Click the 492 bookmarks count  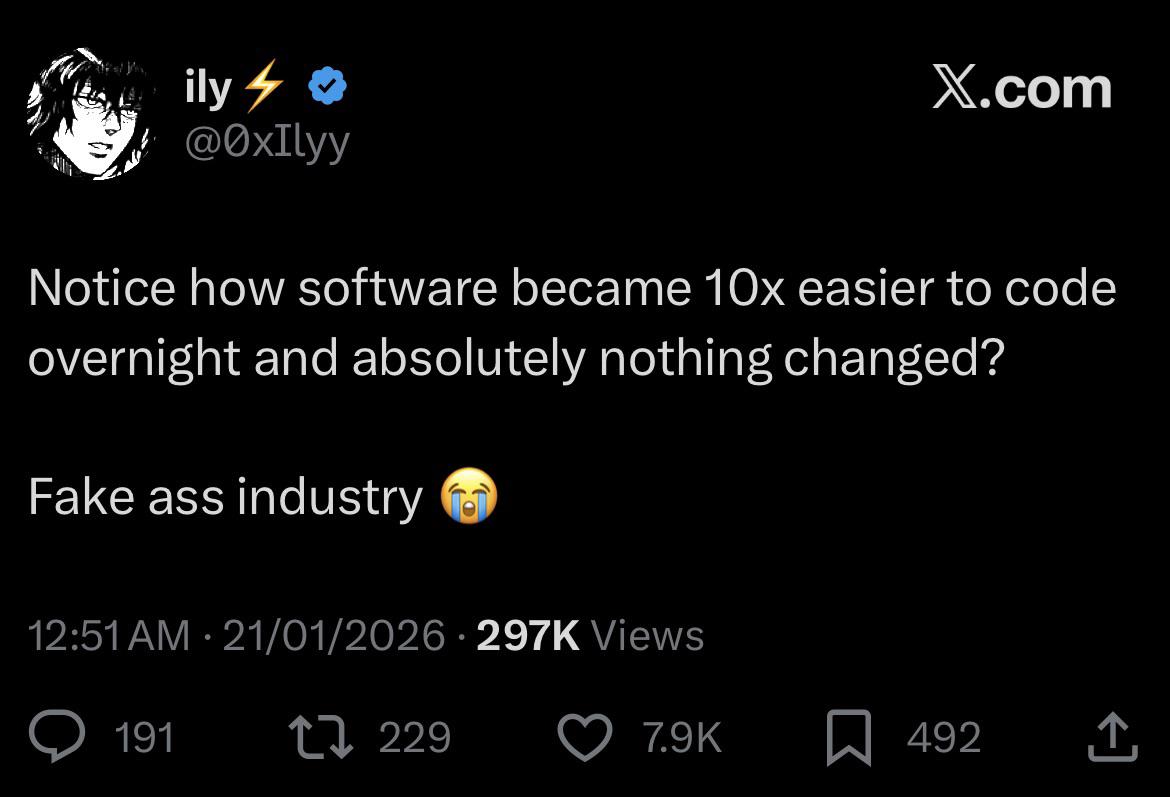pyautogui.click(x=944, y=738)
